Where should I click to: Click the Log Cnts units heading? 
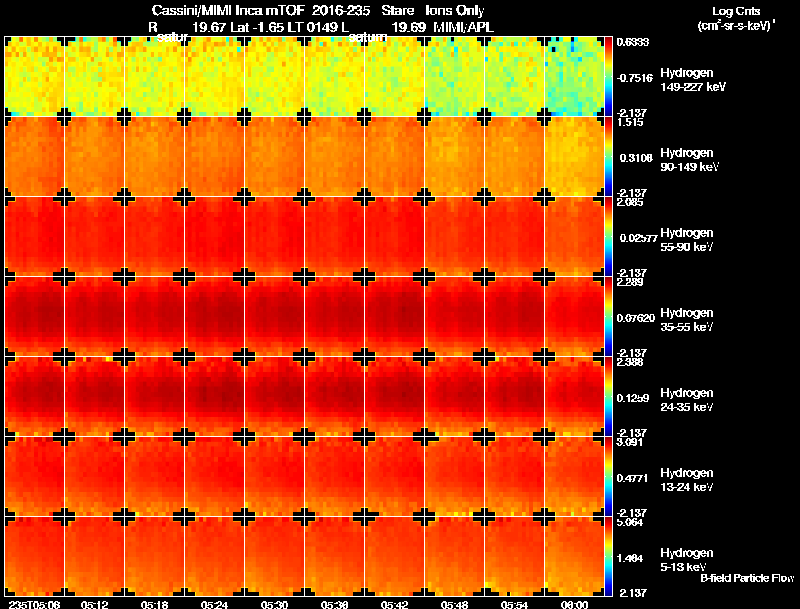pos(736,11)
